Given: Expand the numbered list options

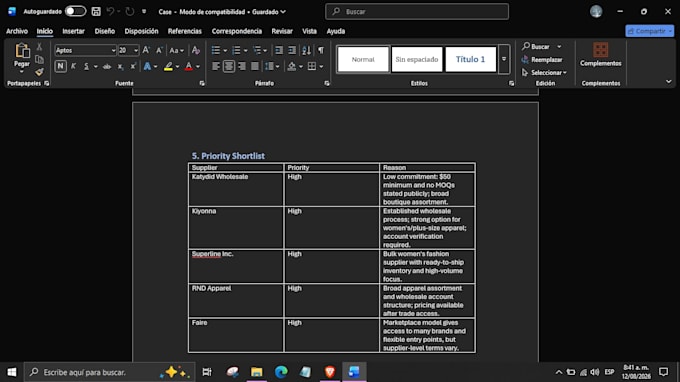Looking at the screenshot, I should coord(245,51).
